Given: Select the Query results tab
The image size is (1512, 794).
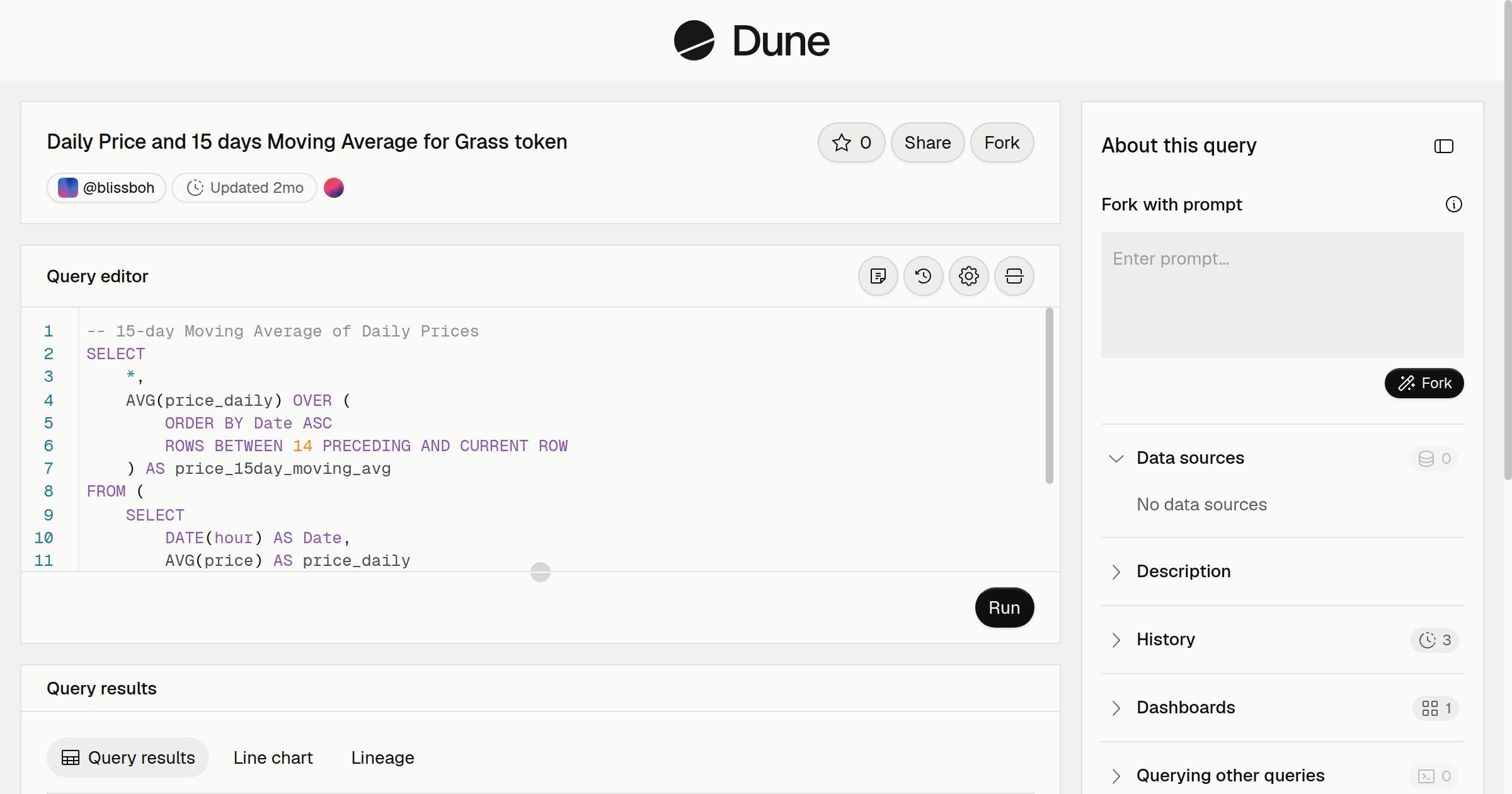Looking at the screenshot, I should tap(128, 757).
